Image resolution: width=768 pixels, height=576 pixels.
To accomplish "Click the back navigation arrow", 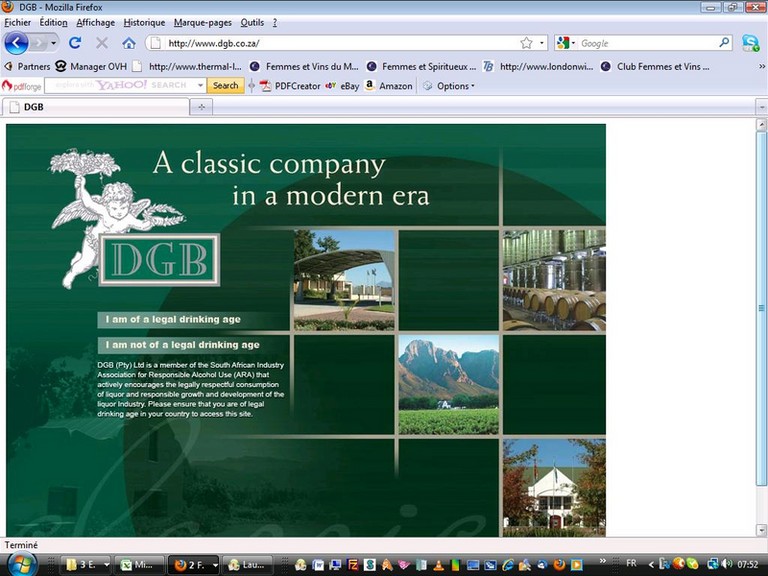I will 16,43.
